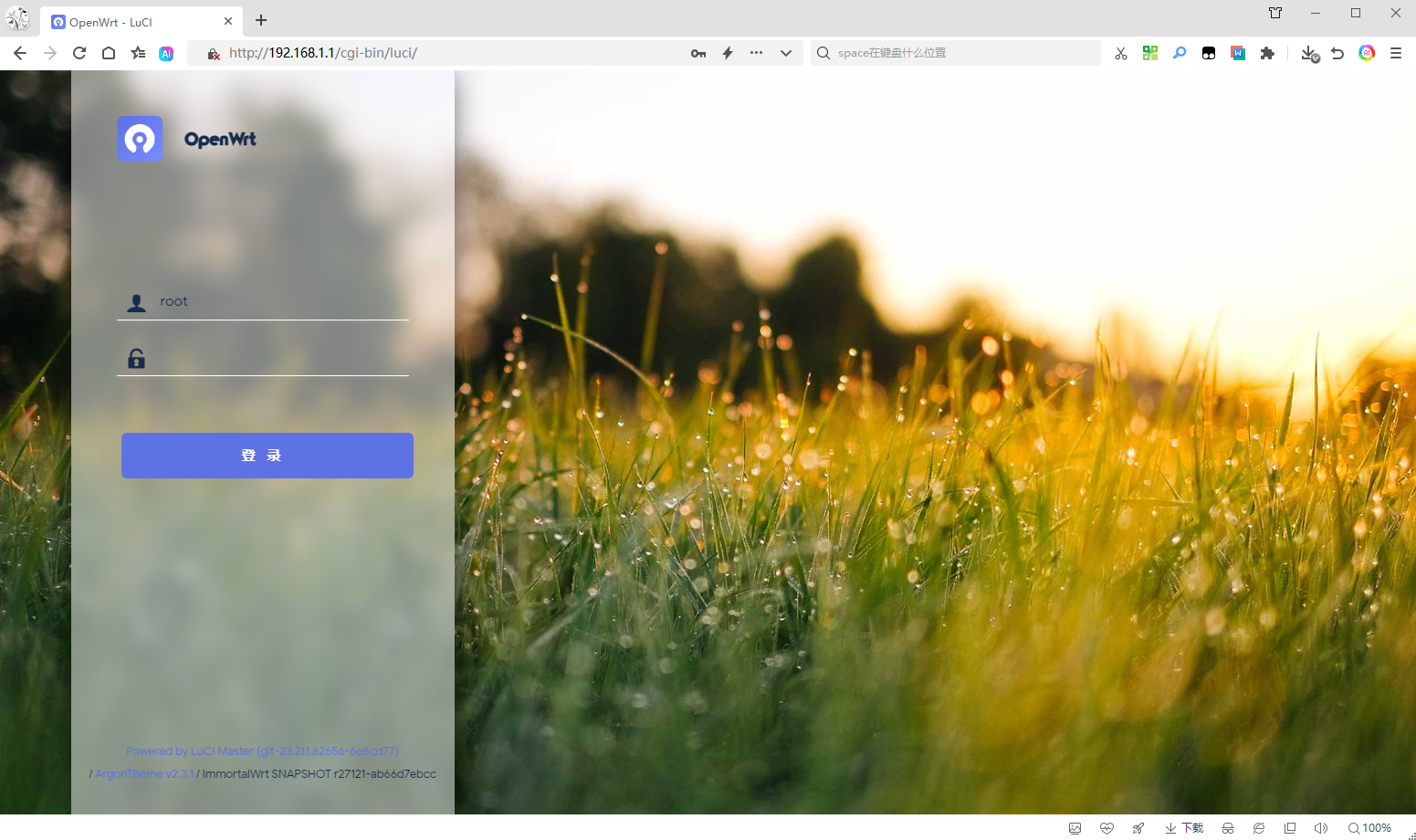This screenshot has width=1416, height=840.
Task: Click the search box magnifier icon
Action: click(823, 53)
